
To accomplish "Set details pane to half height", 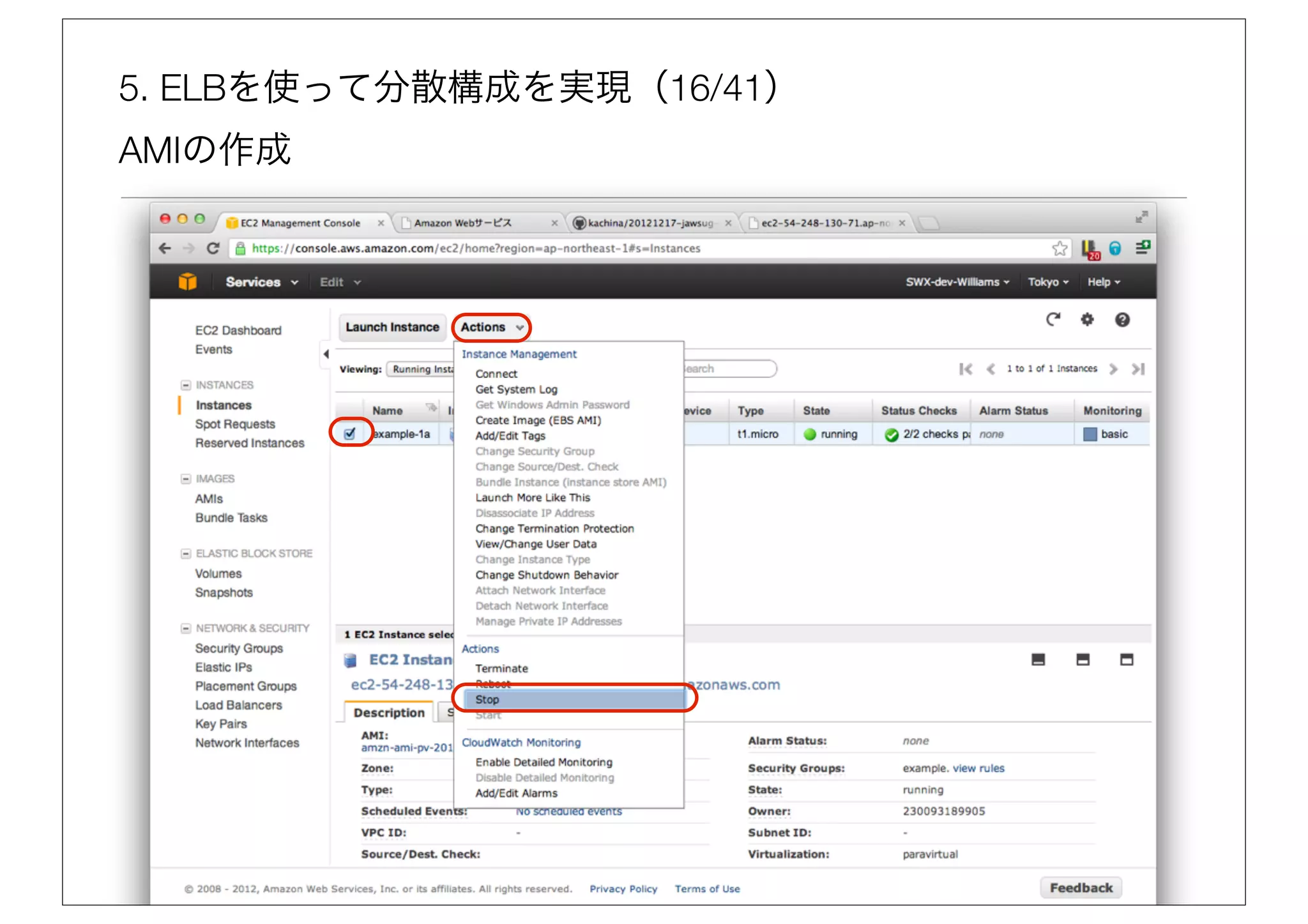I will tap(1083, 660).
